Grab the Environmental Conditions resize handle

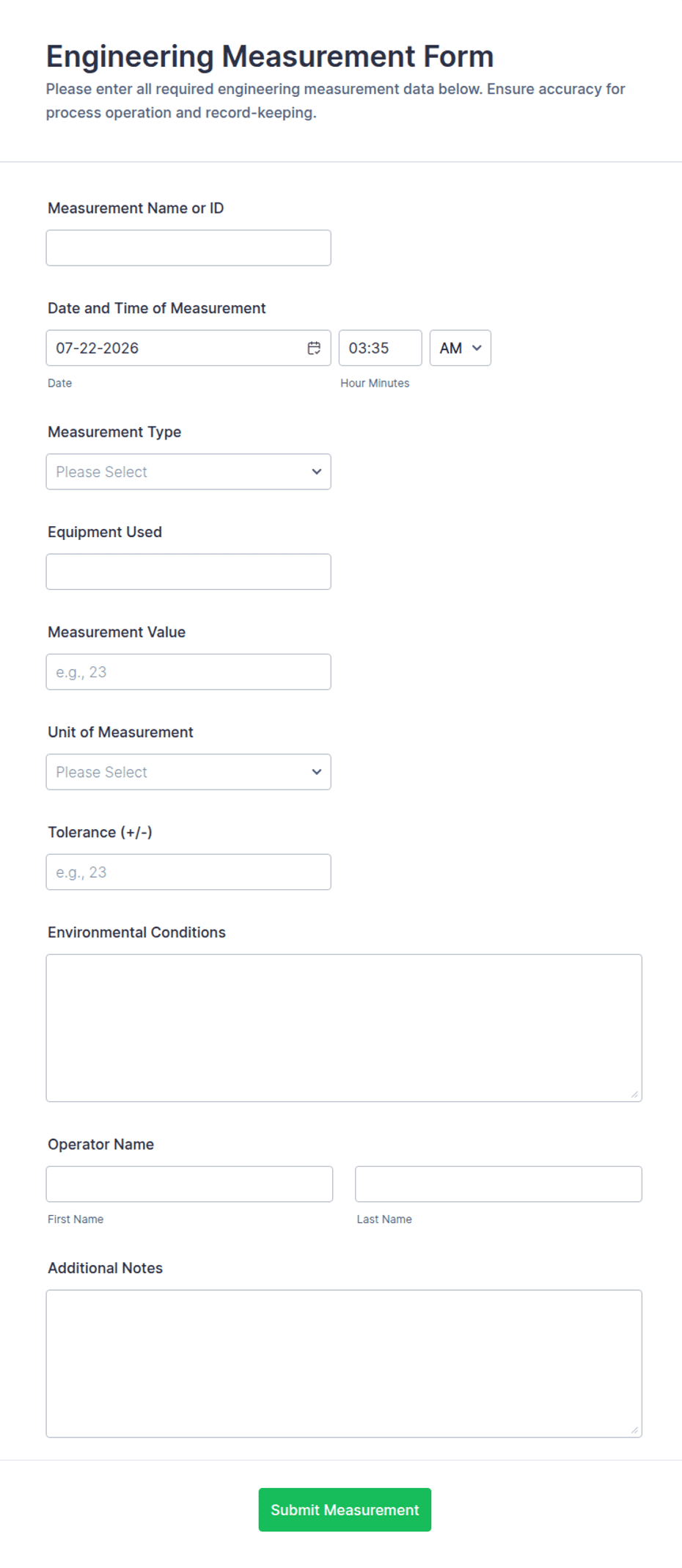click(634, 1094)
